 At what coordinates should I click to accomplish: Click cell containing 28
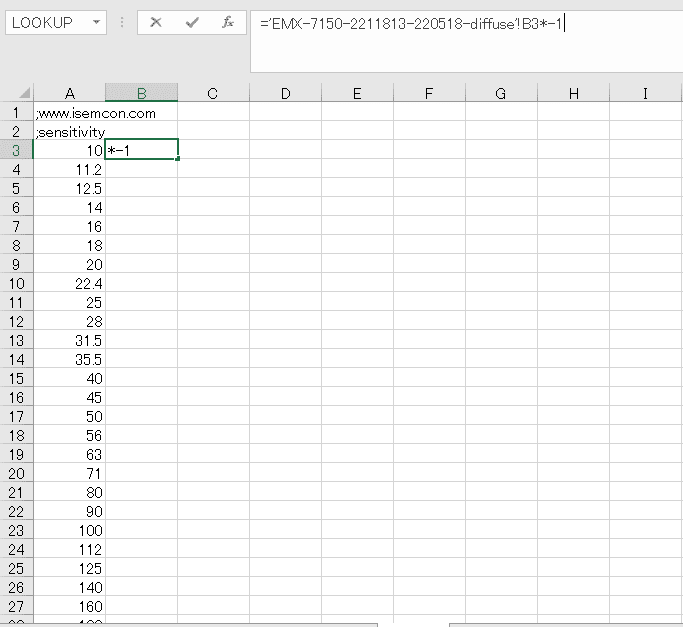(69, 322)
